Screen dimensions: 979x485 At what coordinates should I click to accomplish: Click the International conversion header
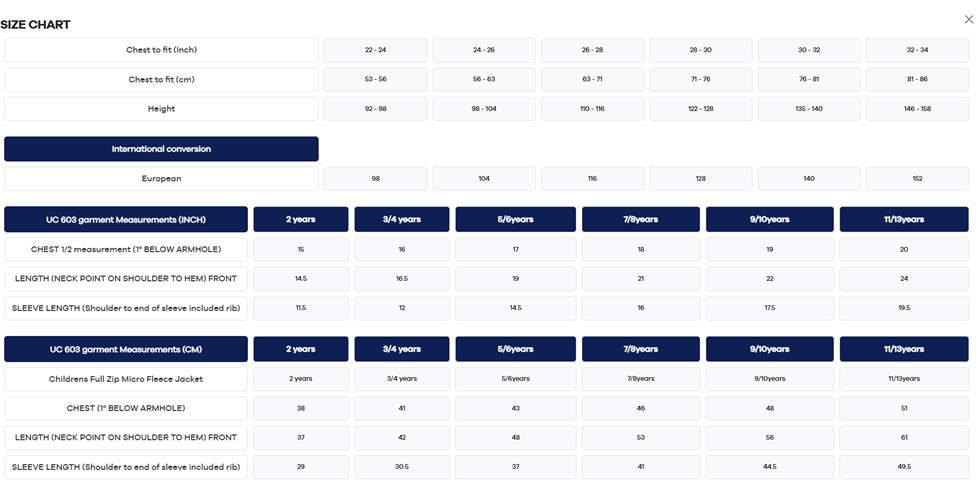[x=161, y=149]
